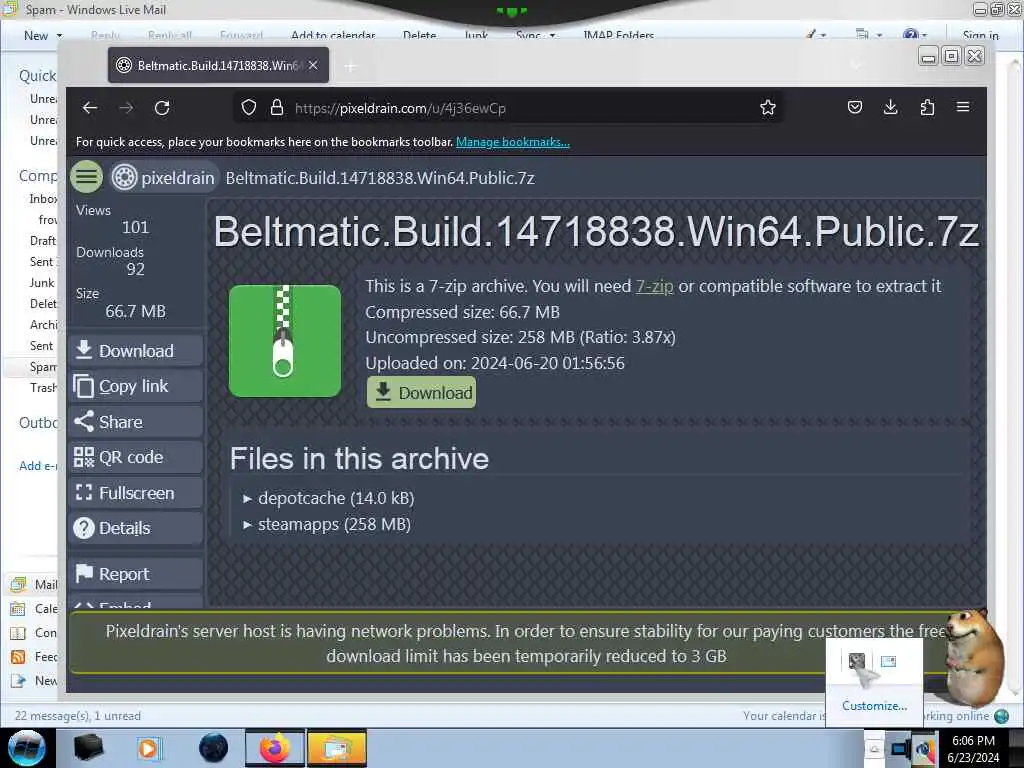Click Sign in in Windows Live Mail

(980, 35)
